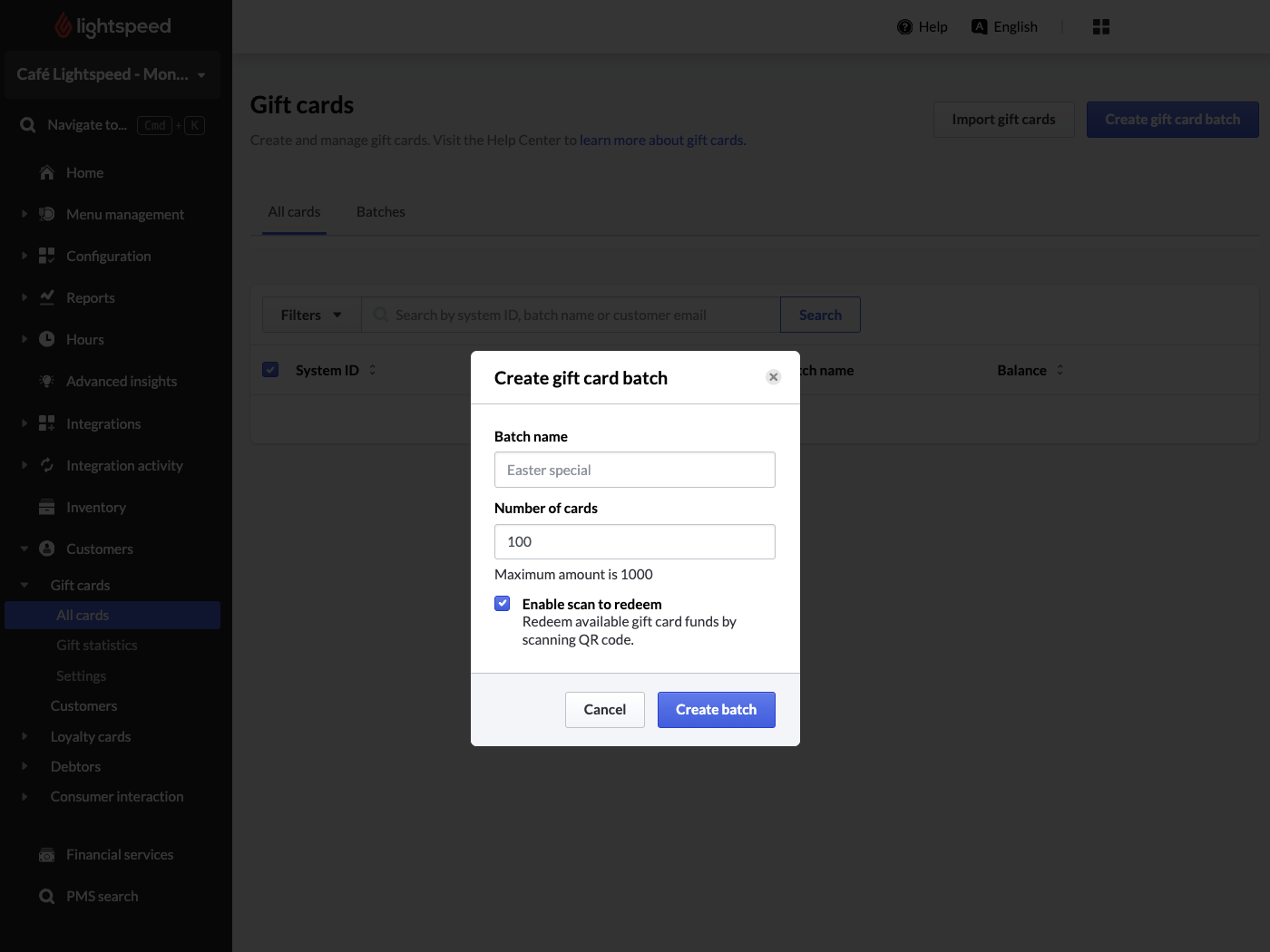Click the Home icon in sidebar
This screenshot has width=1270, height=952.
point(47,172)
